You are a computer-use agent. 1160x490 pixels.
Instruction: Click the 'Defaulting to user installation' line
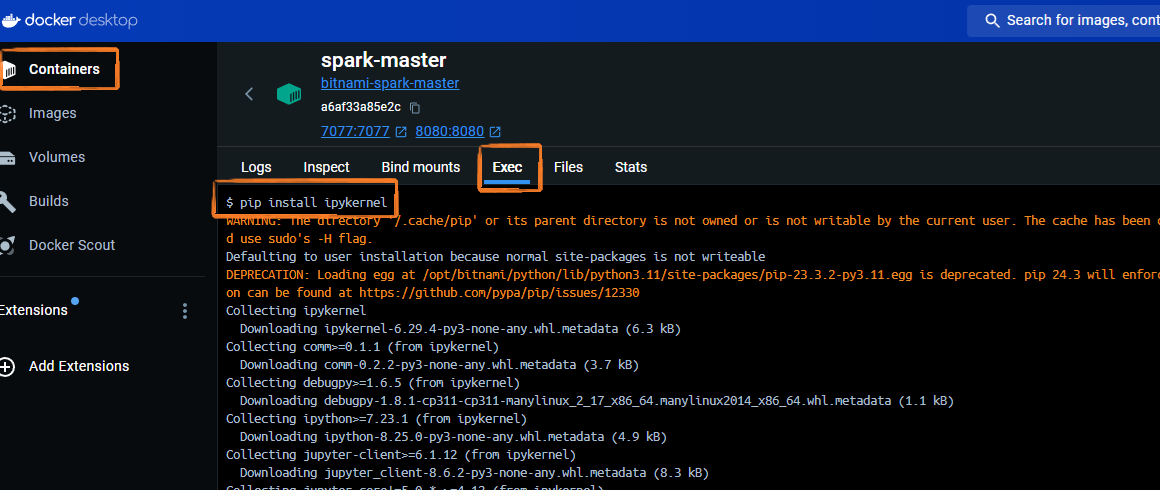click(495, 257)
